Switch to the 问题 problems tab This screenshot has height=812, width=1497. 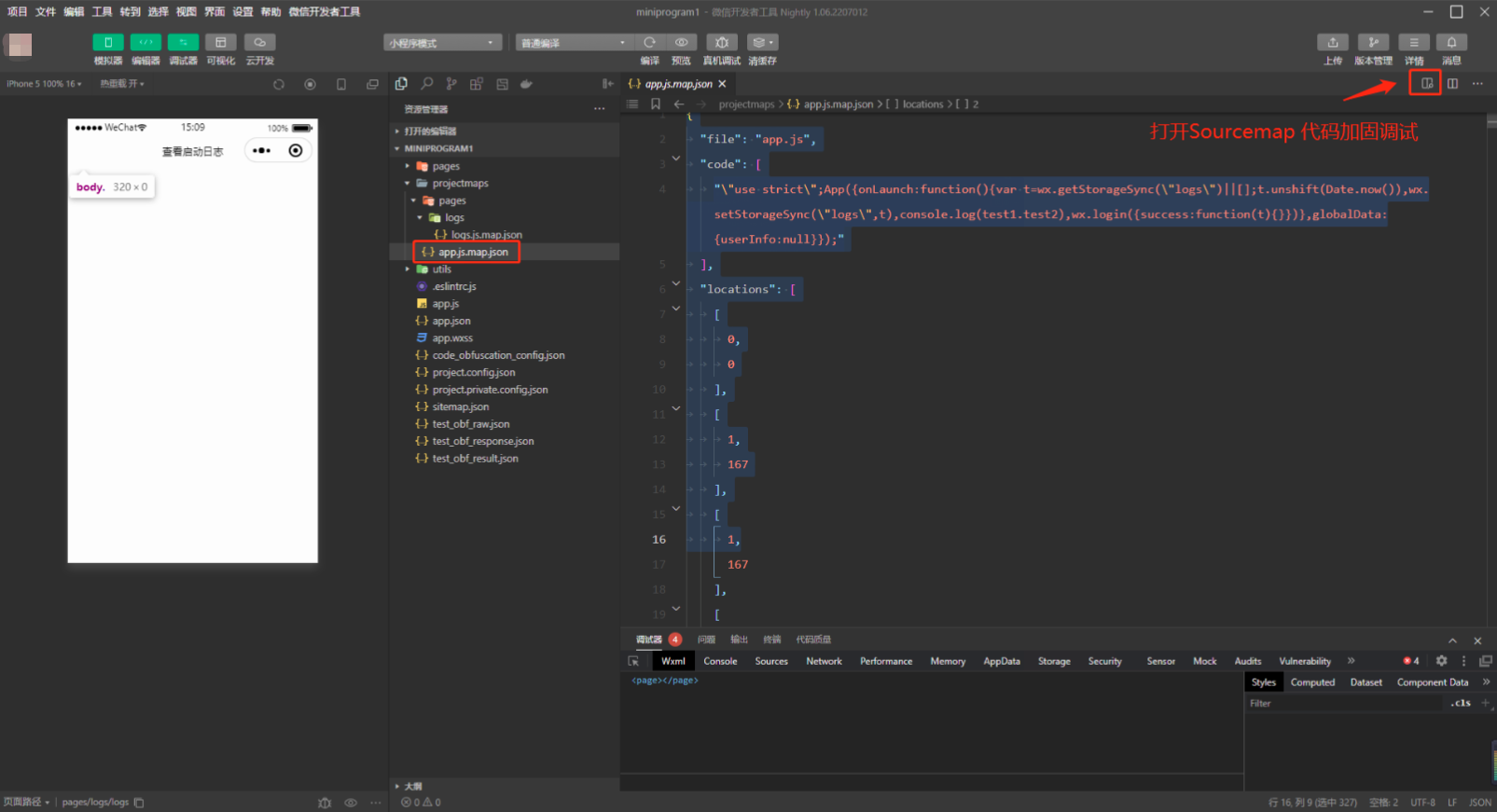[x=707, y=640]
